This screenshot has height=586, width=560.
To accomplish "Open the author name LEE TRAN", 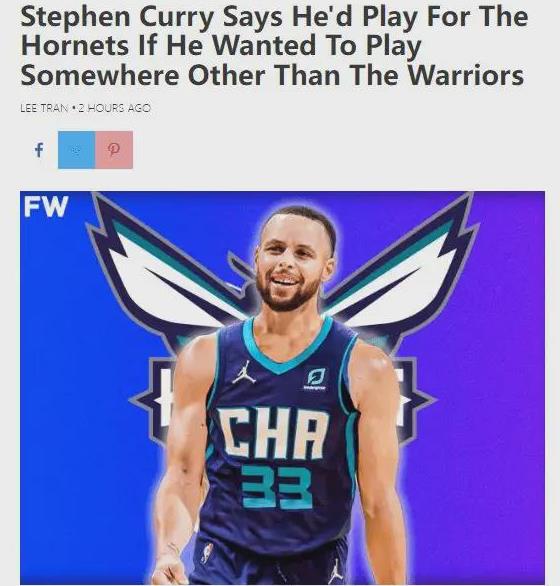I will pyautogui.click(x=44, y=108).
